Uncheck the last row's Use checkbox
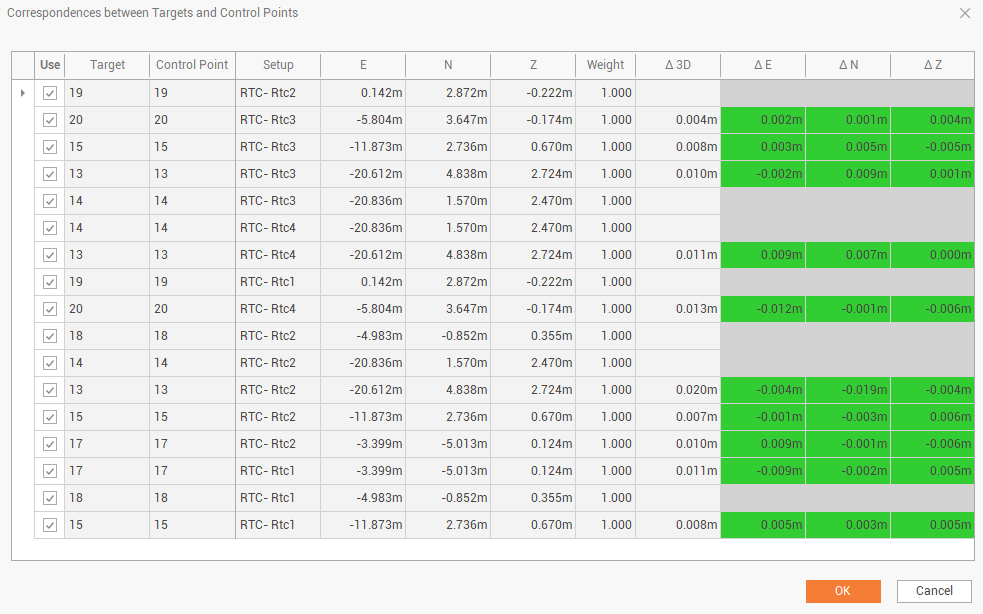This screenshot has height=614, width=983. click(x=50, y=525)
